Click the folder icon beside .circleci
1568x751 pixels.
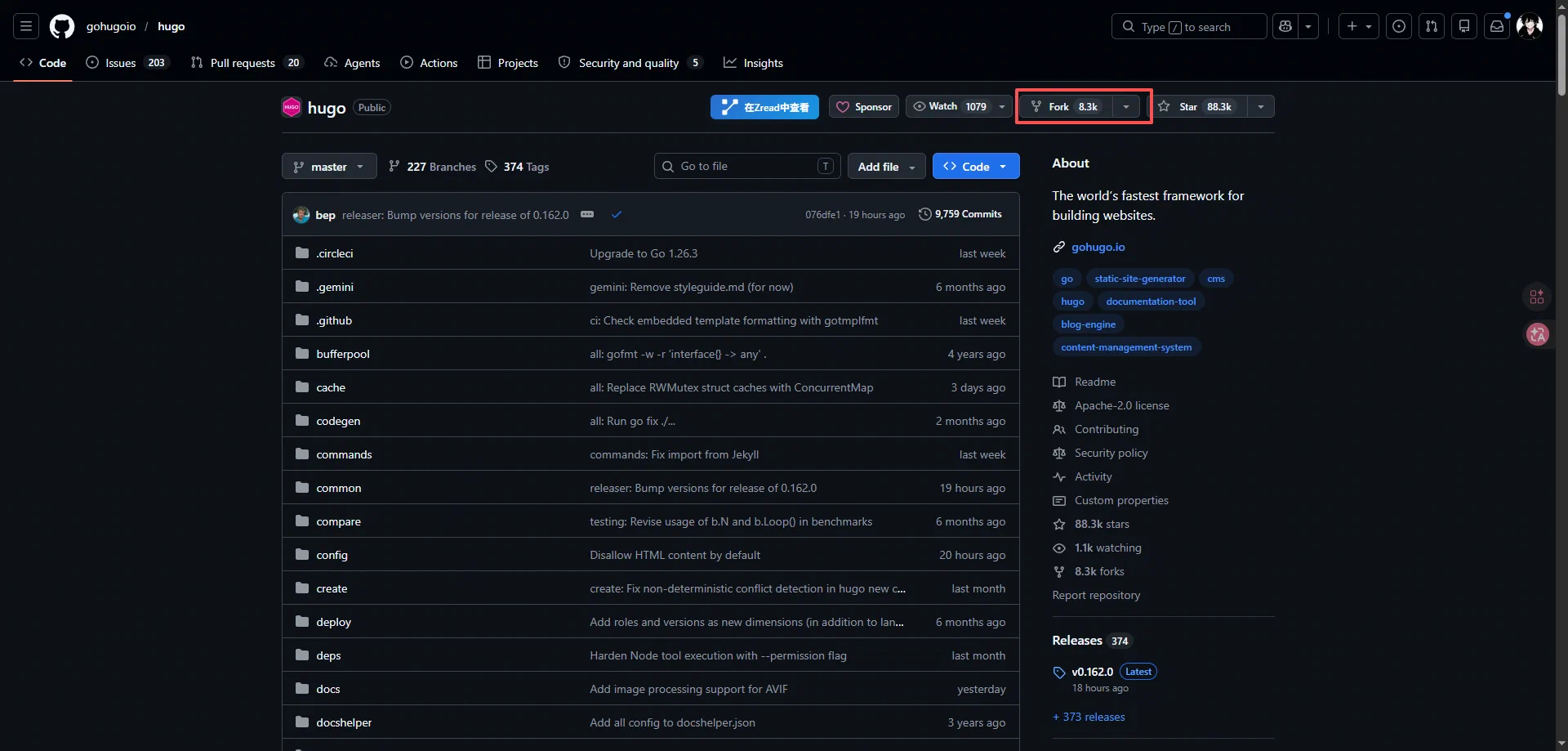coord(302,253)
